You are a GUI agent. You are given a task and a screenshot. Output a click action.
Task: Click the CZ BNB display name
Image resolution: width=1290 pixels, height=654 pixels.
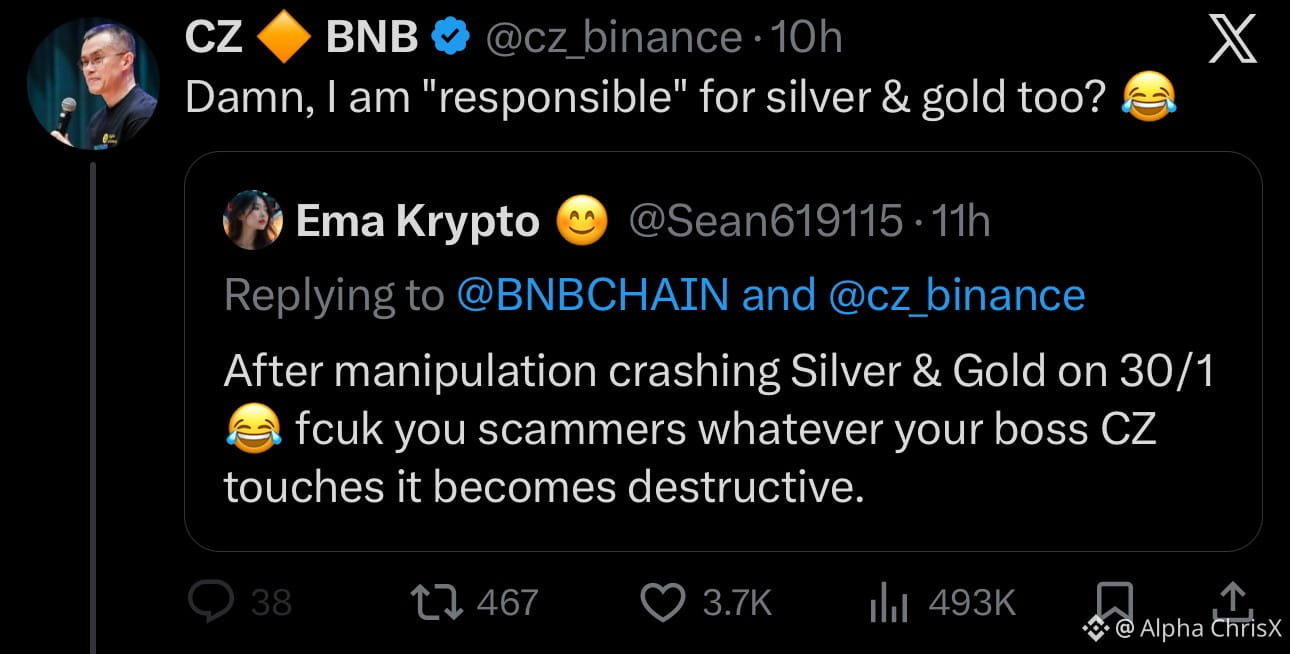click(302, 39)
